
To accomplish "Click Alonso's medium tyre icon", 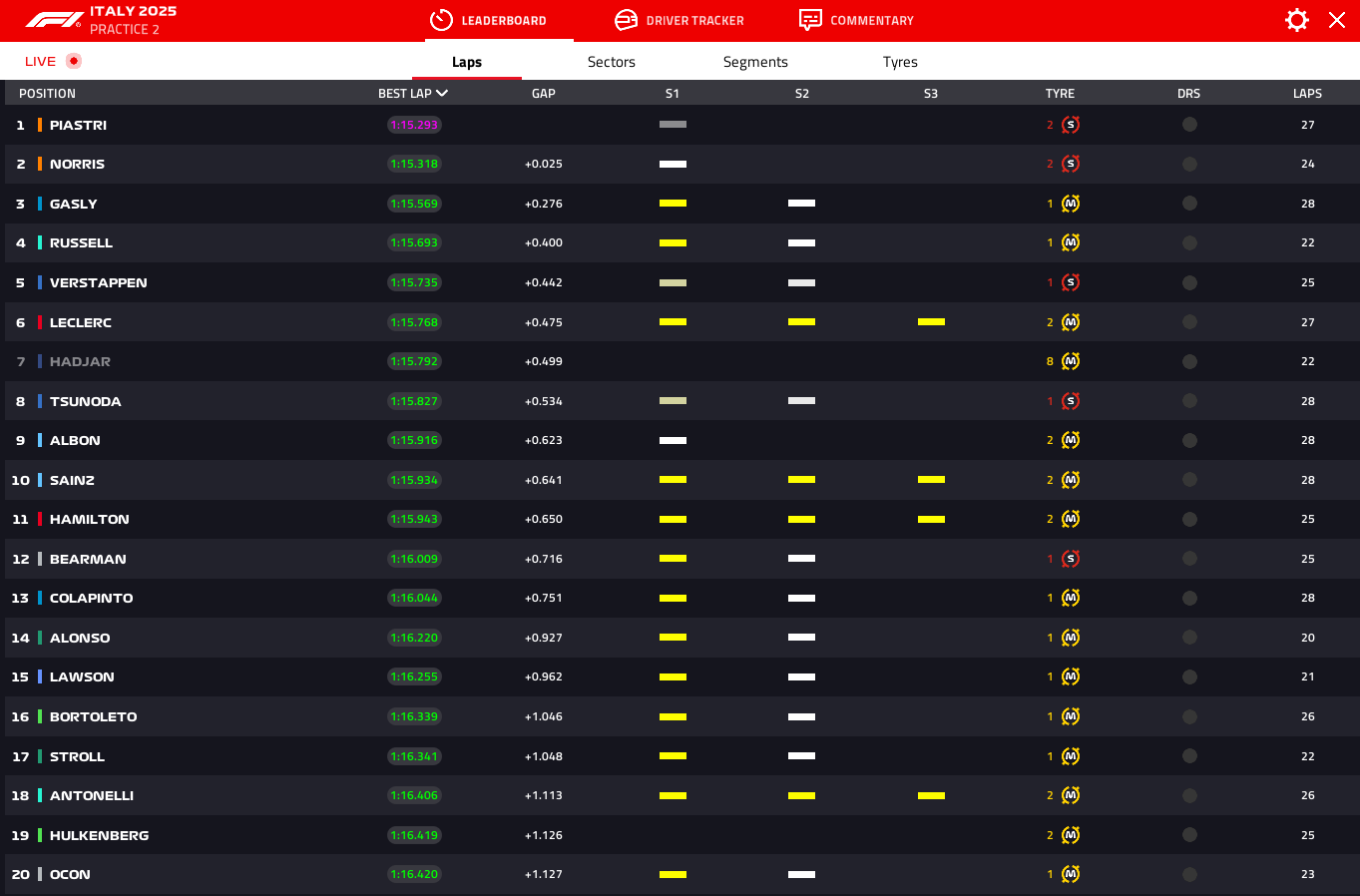I will 1071,638.
